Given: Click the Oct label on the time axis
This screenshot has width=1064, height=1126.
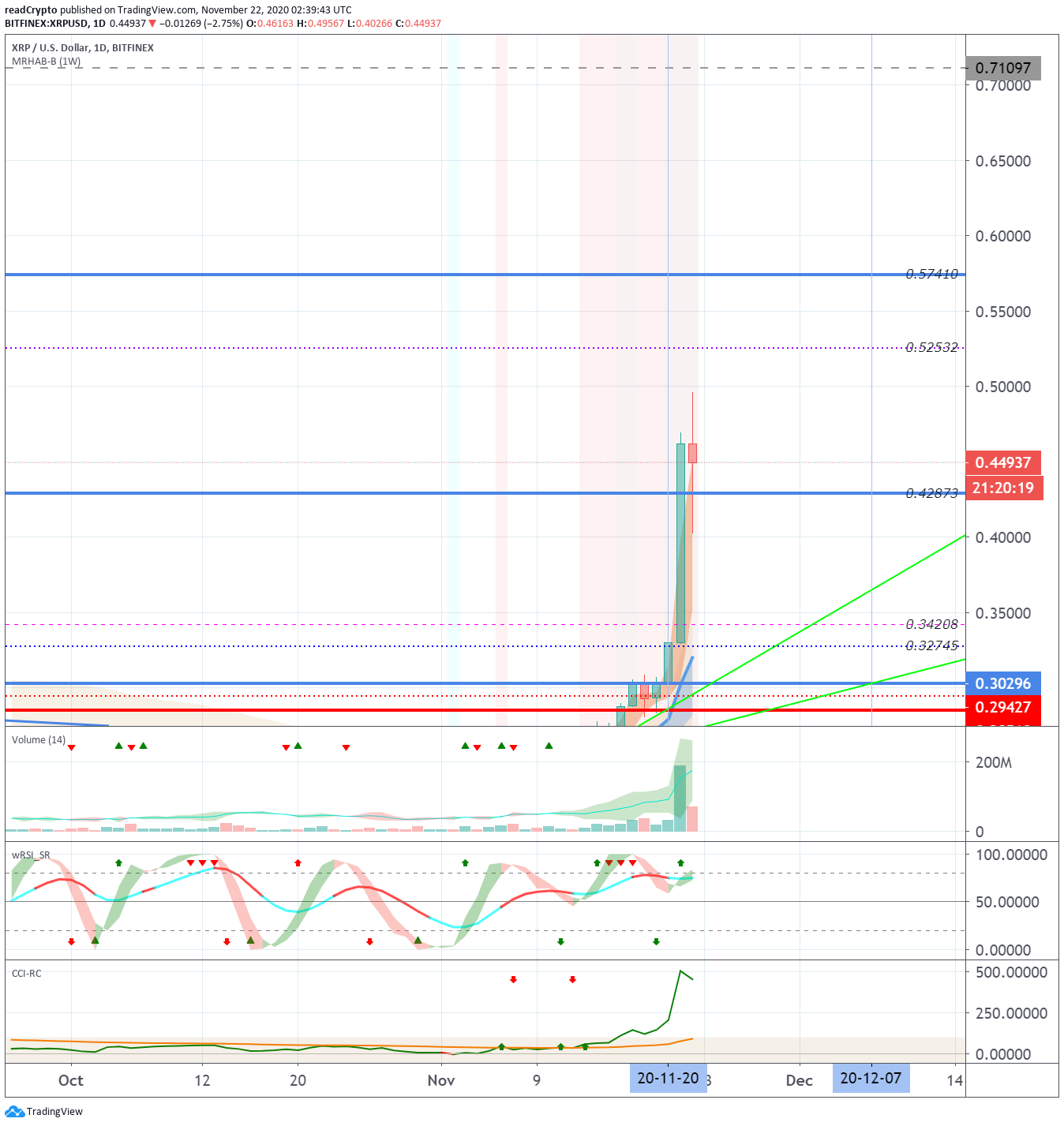Looking at the screenshot, I should pos(71,1080).
